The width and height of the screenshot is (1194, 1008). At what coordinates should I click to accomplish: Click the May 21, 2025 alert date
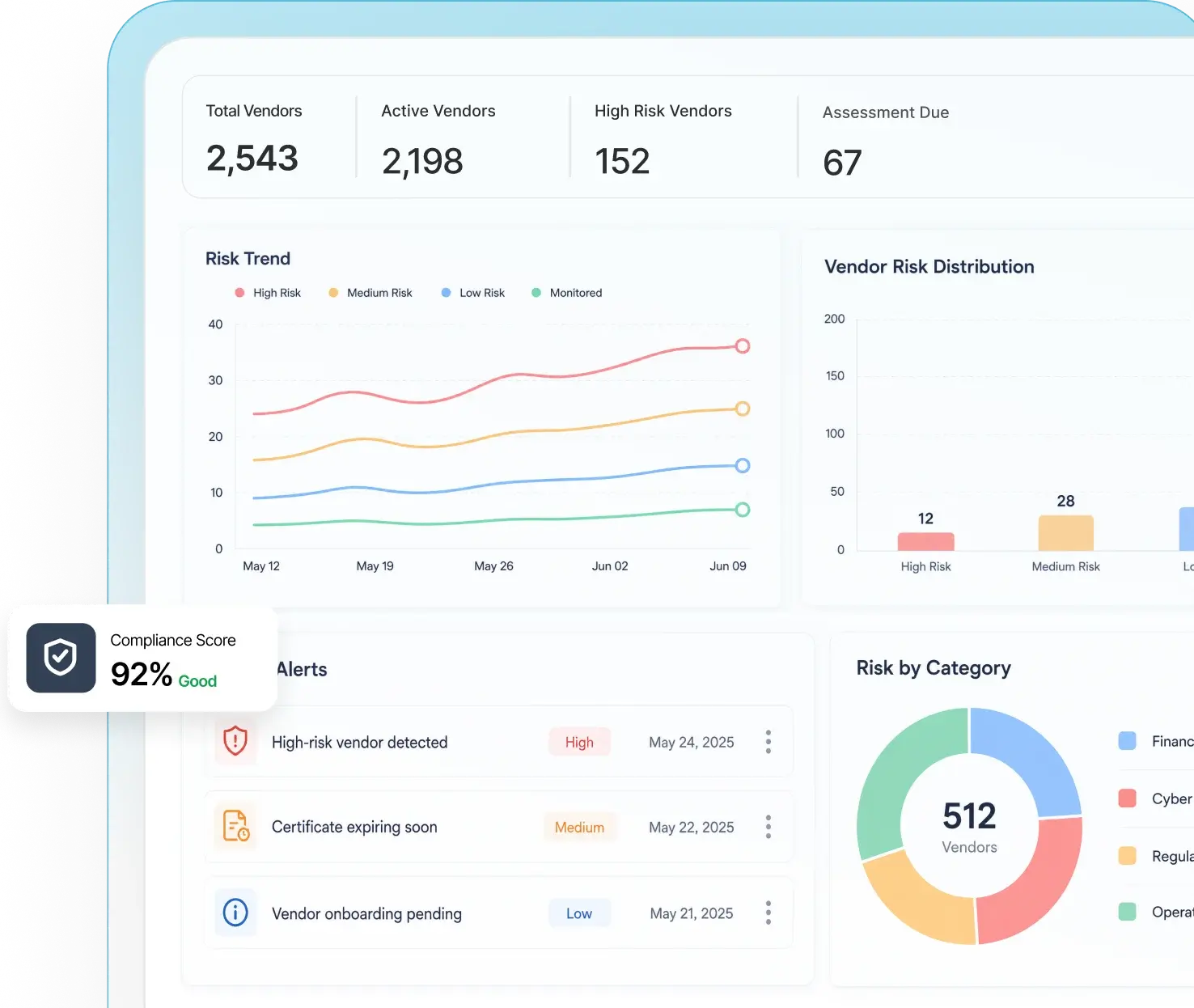(692, 913)
